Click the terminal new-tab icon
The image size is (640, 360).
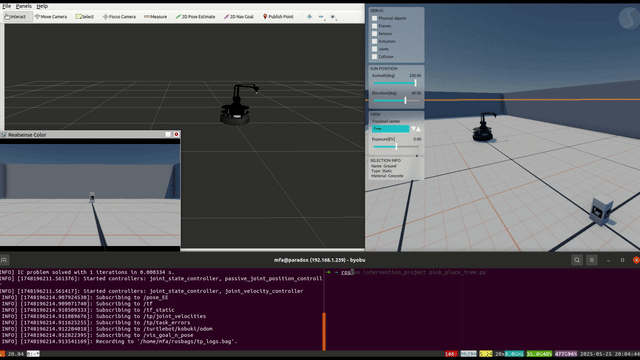pos(4,260)
